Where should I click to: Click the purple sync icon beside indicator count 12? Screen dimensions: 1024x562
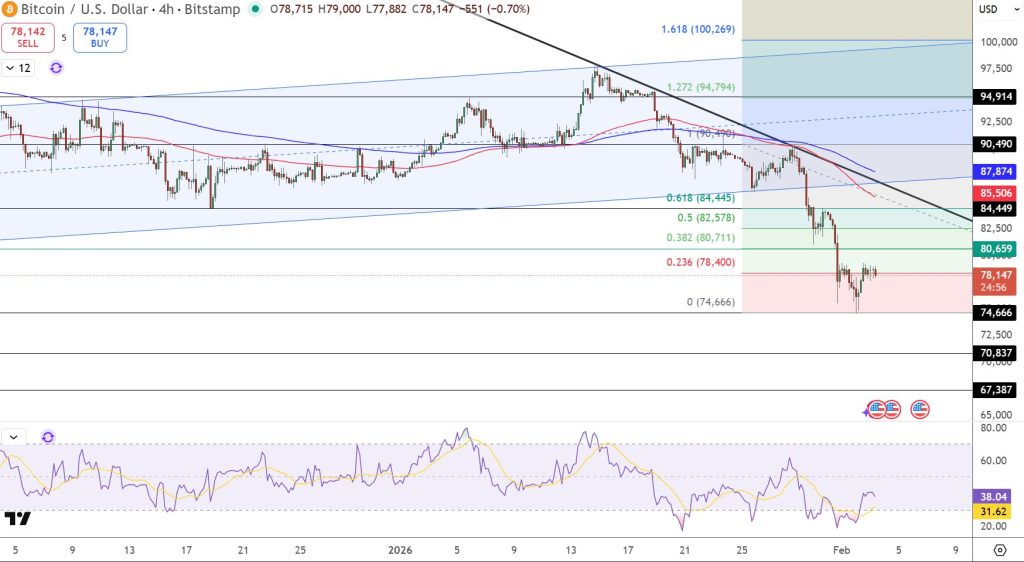[56, 68]
